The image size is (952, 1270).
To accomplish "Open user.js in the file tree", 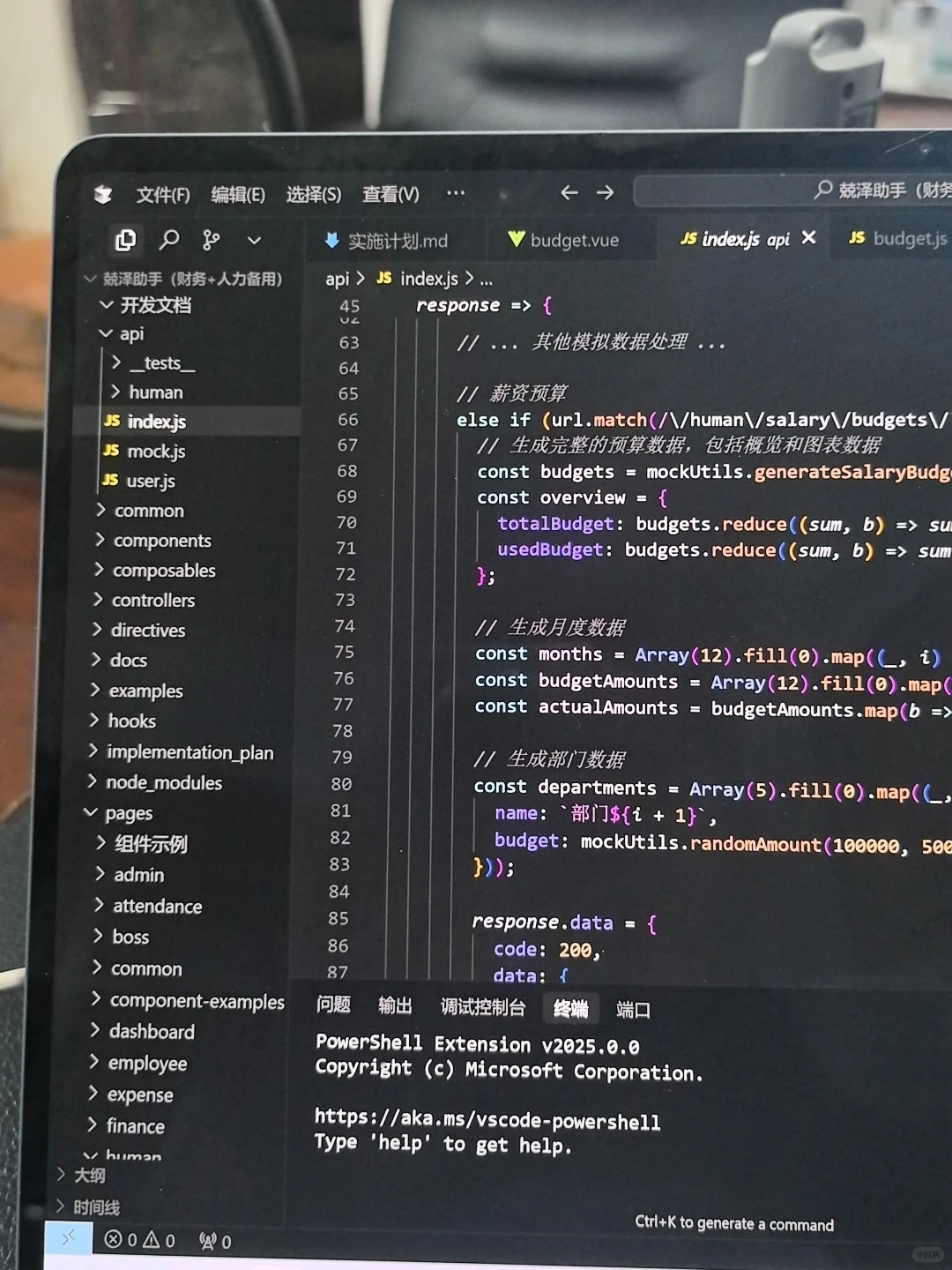I will coord(139,482).
